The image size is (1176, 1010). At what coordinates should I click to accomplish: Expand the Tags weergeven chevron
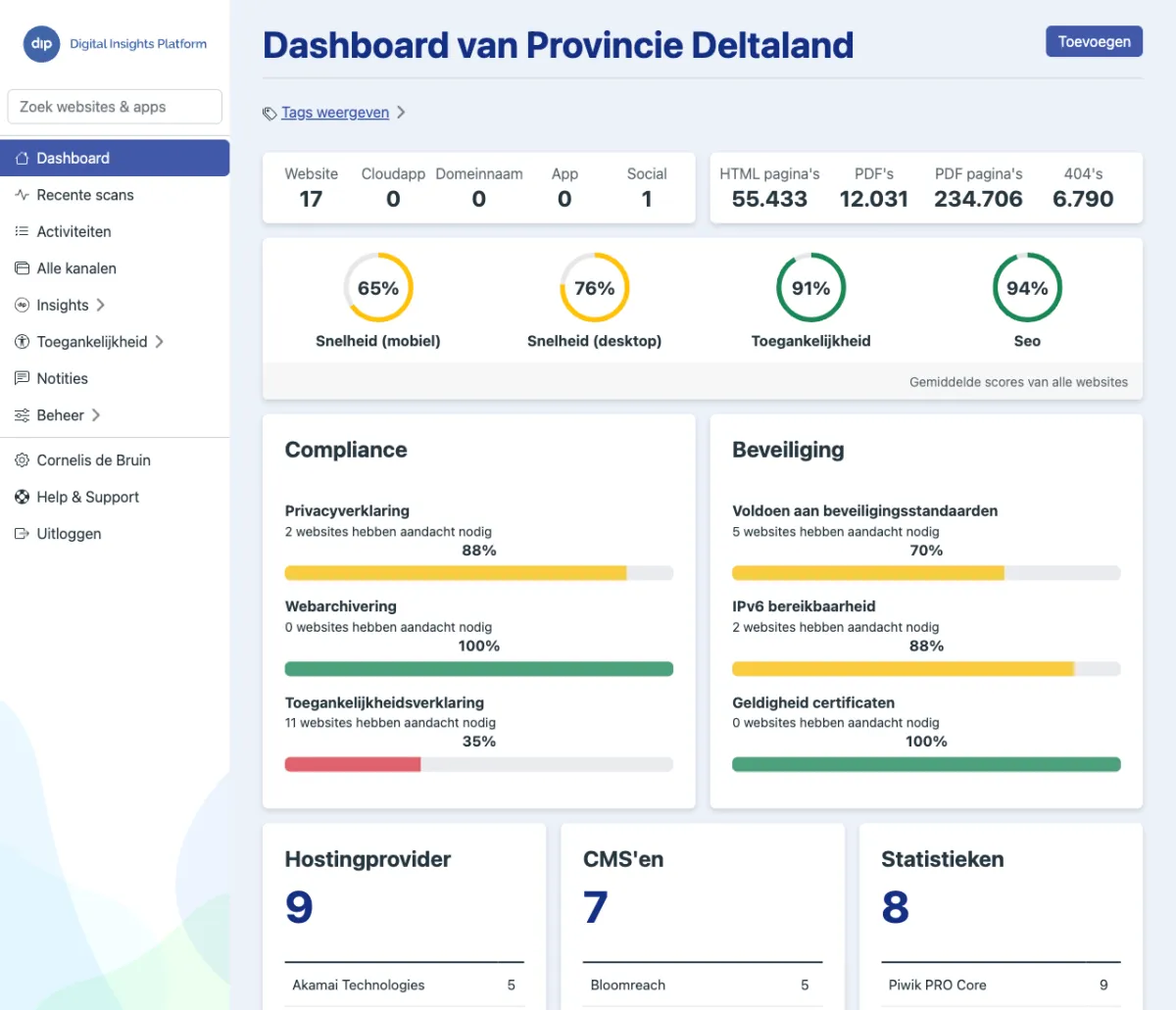click(401, 113)
